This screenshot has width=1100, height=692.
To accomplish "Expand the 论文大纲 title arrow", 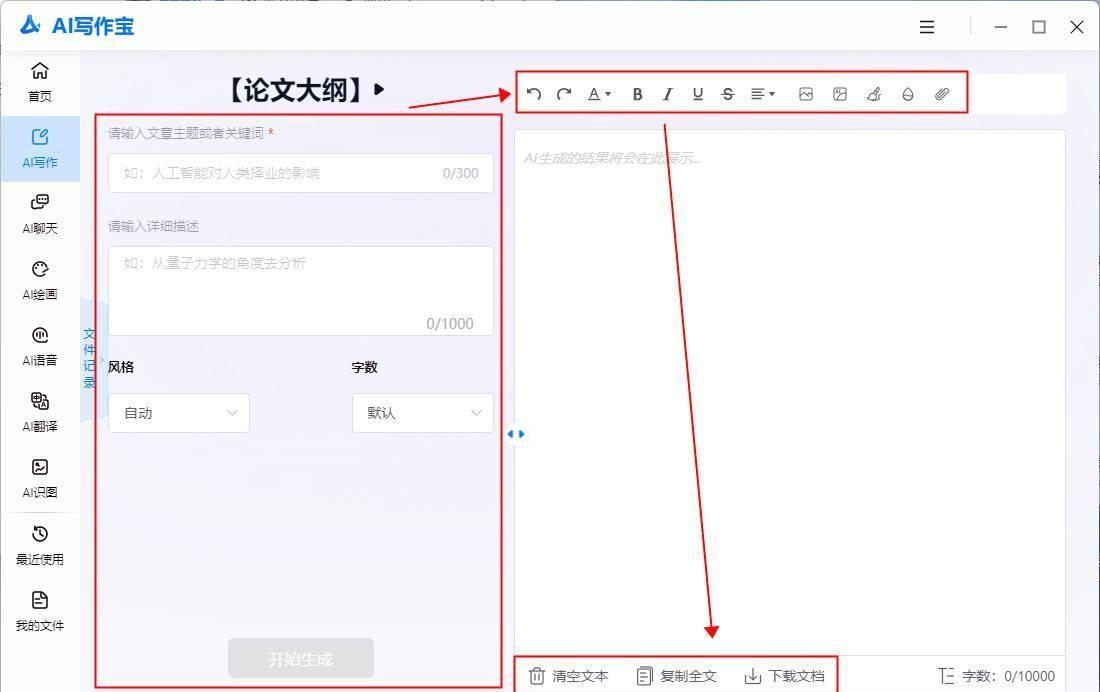I will [x=380, y=89].
